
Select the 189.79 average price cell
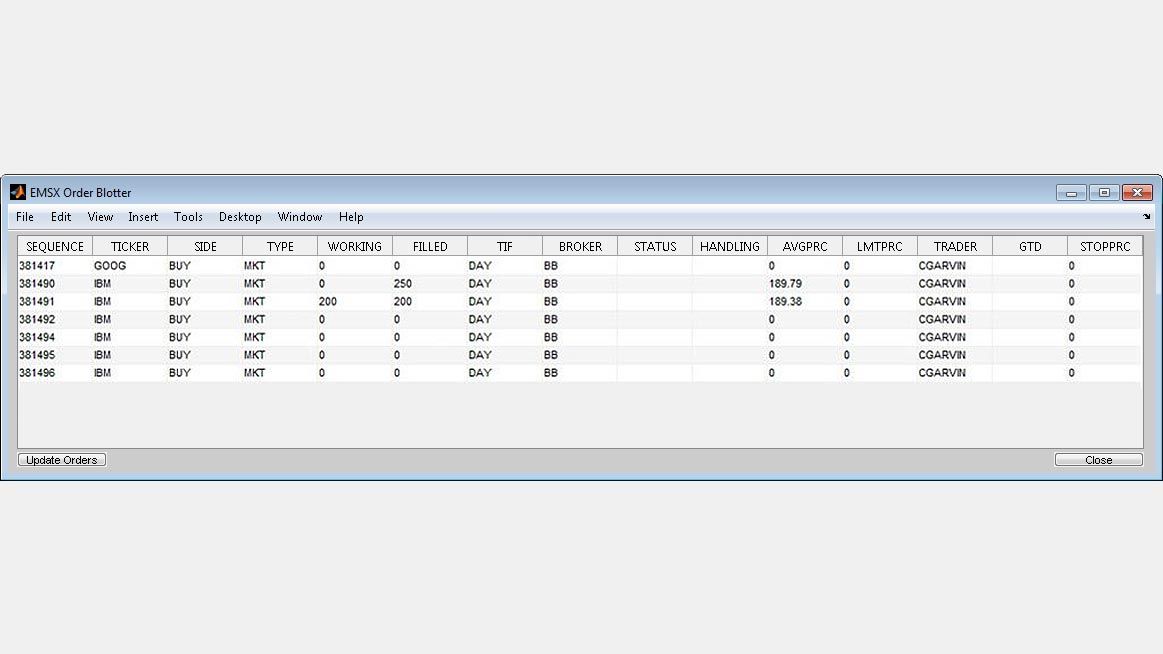[x=785, y=284]
